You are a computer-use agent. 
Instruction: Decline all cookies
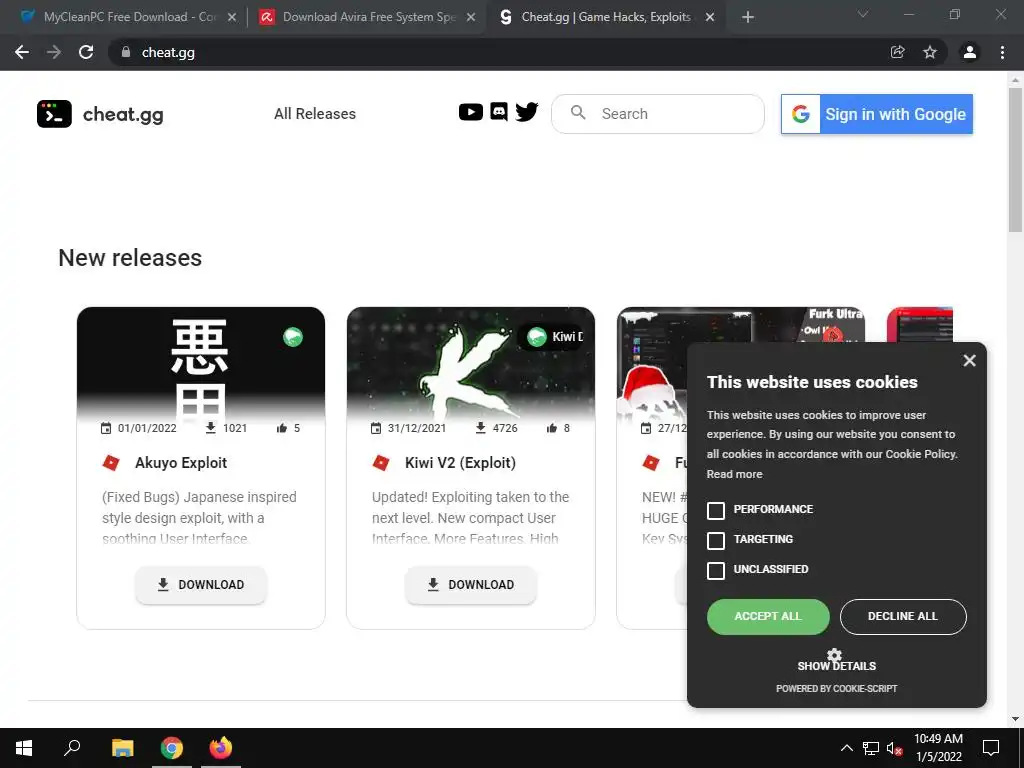[x=903, y=616]
